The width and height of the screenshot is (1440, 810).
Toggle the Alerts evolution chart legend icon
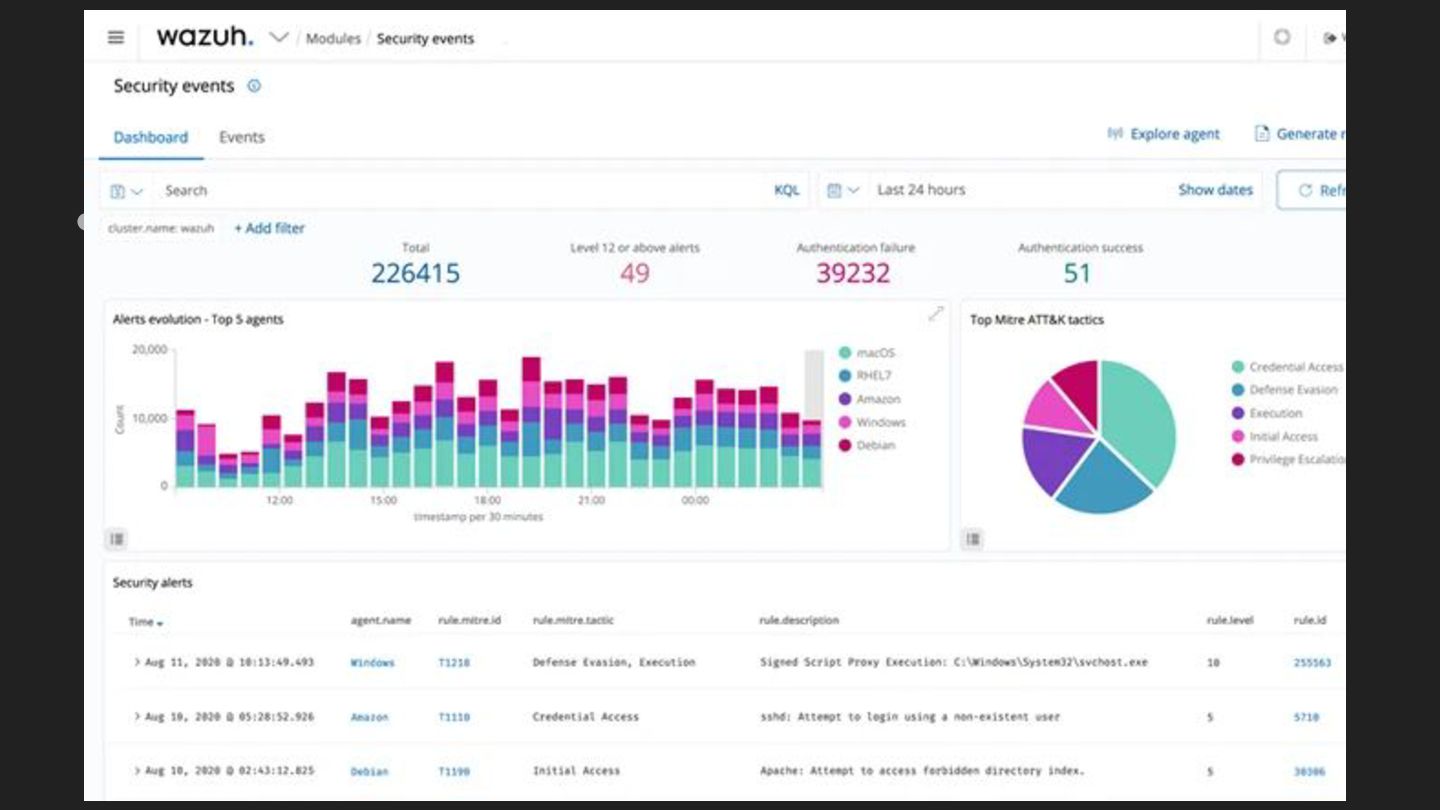point(117,539)
